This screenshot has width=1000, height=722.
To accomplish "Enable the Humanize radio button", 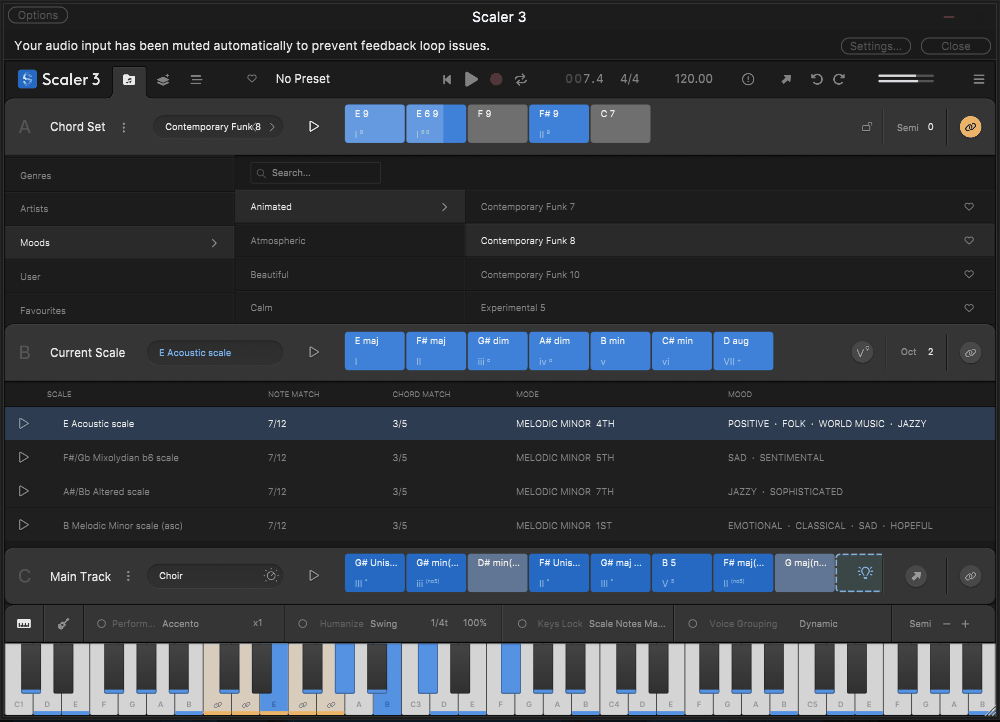I will [x=303, y=624].
